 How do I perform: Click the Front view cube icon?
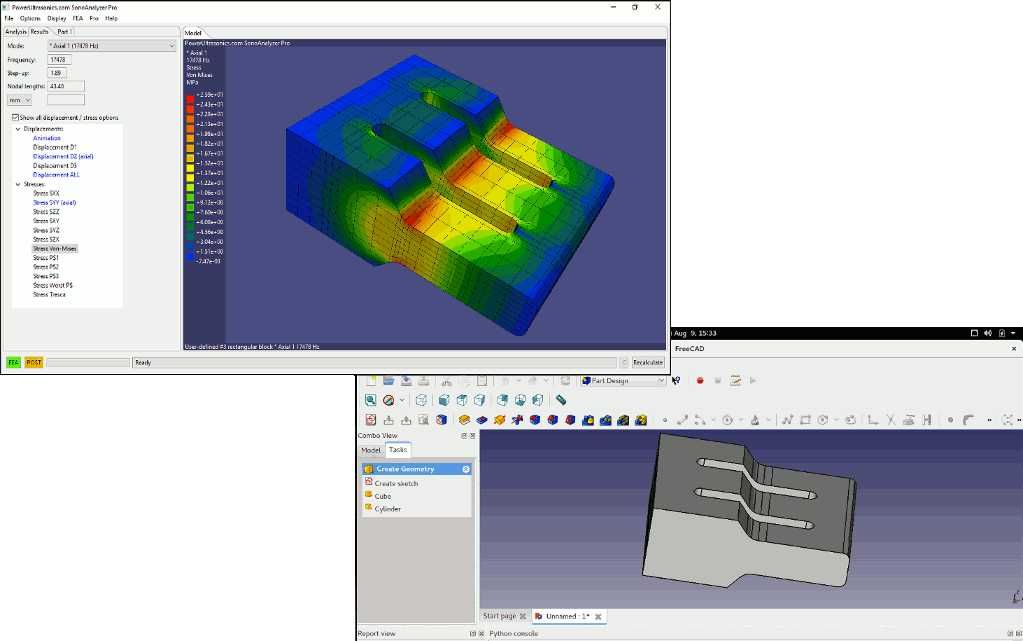[x=444, y=400]
